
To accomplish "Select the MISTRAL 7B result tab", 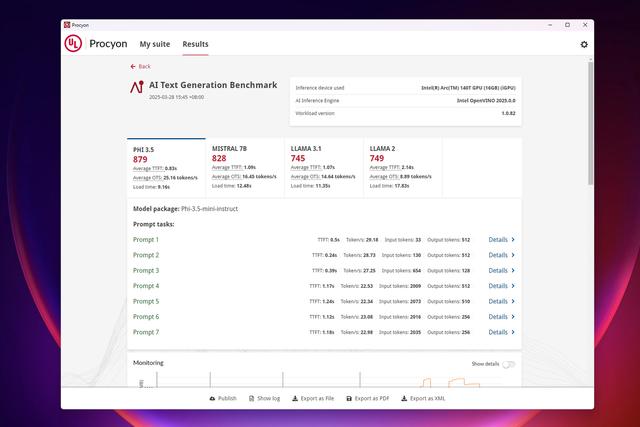I will [x=245, y=168].
